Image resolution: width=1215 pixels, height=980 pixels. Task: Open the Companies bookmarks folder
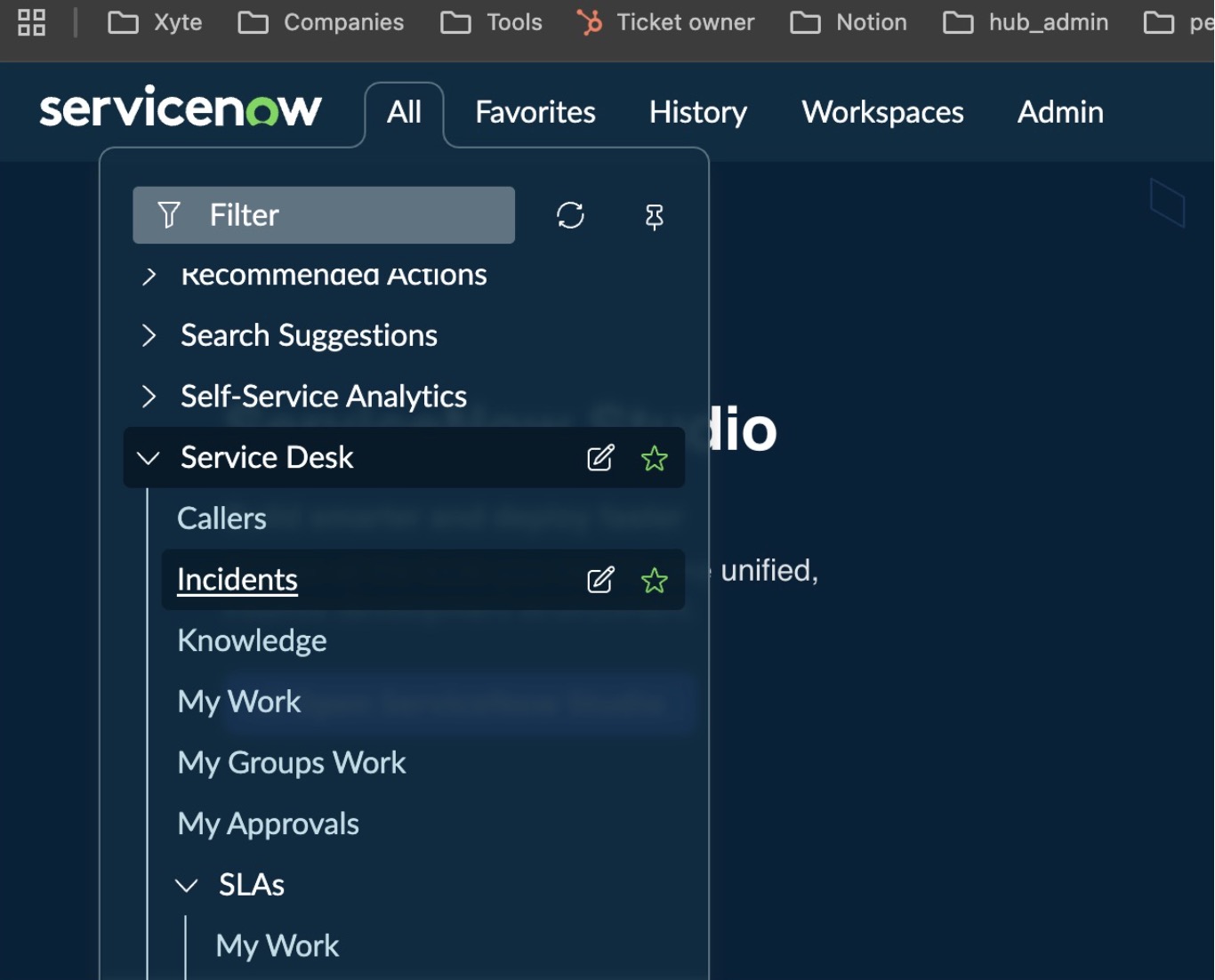pos(321,22)
